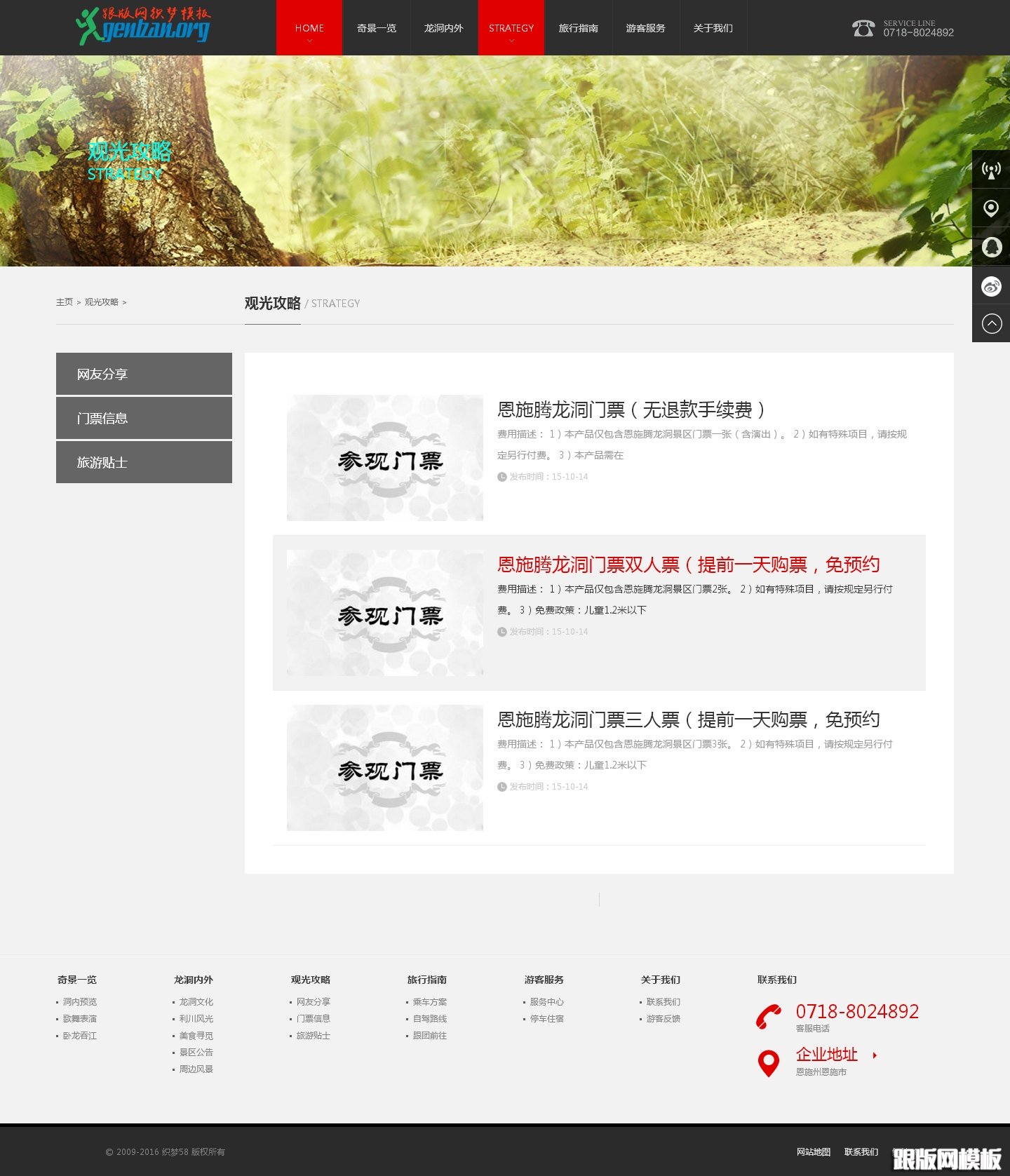Open 游客服务 in the top navigation

(x=646, y=28)
